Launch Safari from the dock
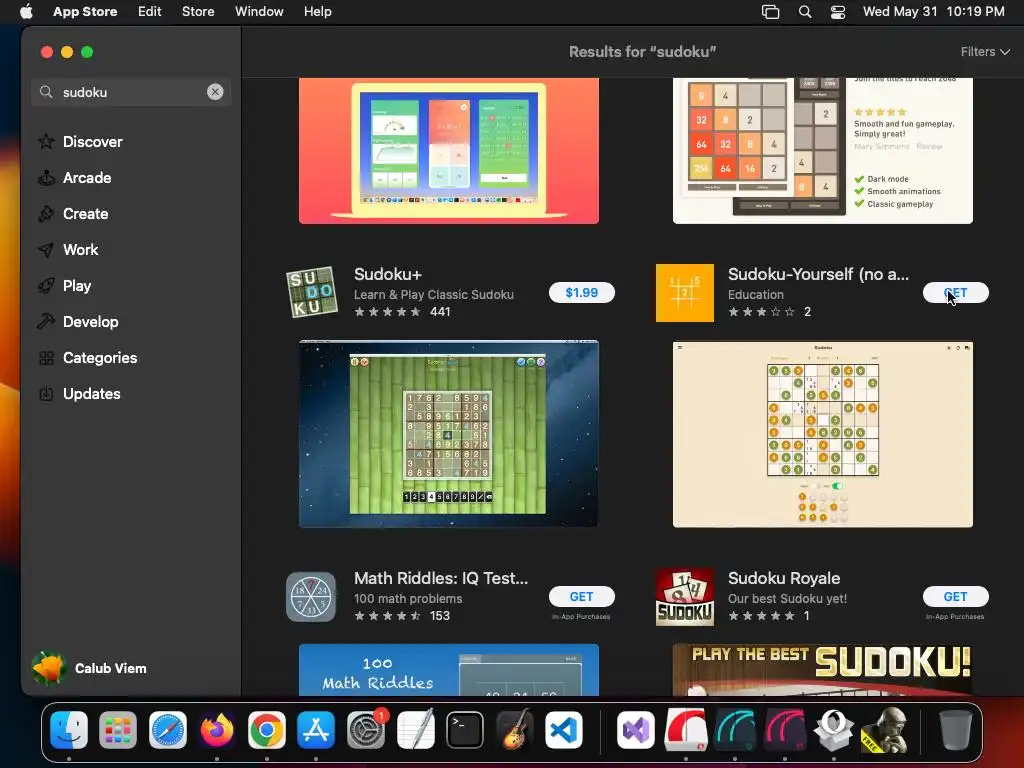This screenshot has width=1024, height=768. (x=167, y=729)
